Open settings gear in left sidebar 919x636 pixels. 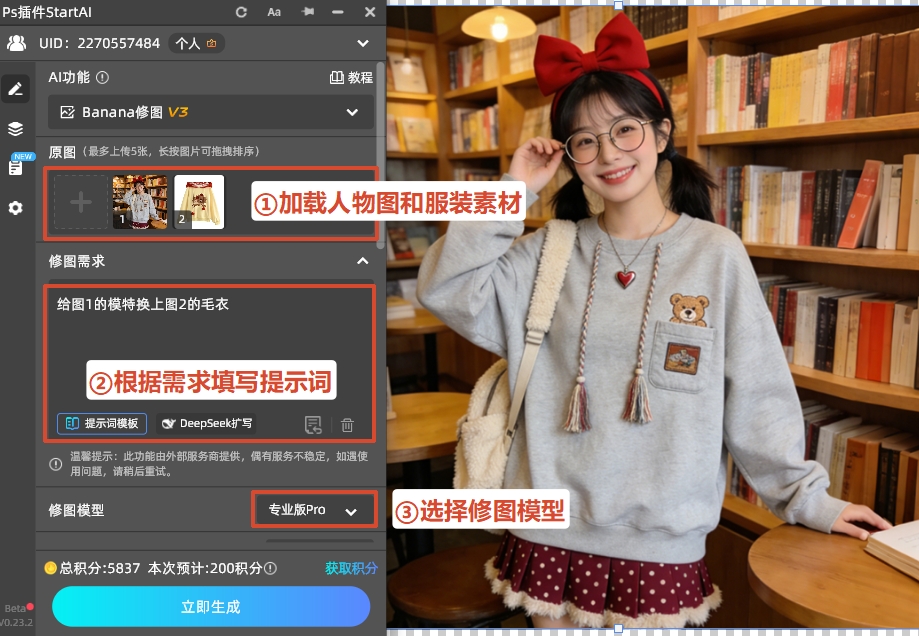coord(15,208)
